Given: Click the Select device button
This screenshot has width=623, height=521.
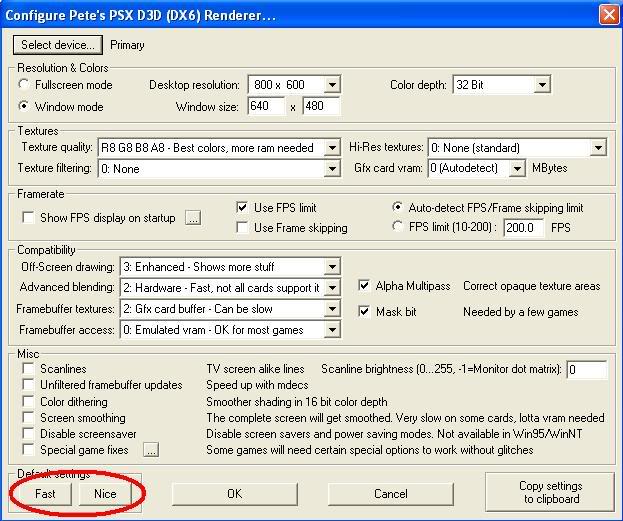Looking at the screenshot, I should click(x=58, y=45).
